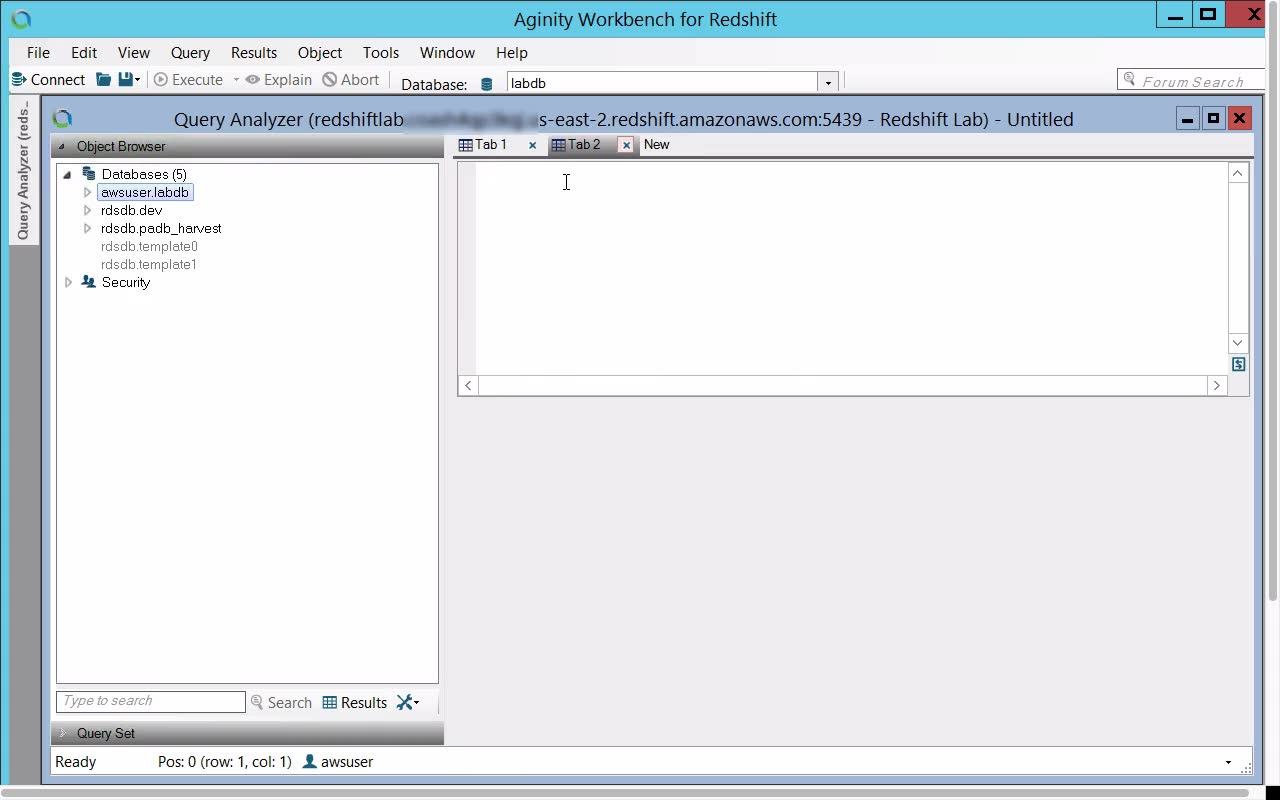Screen dimensions: 1280x800
Task: Open the View menu
Action: tap(133, 53)
